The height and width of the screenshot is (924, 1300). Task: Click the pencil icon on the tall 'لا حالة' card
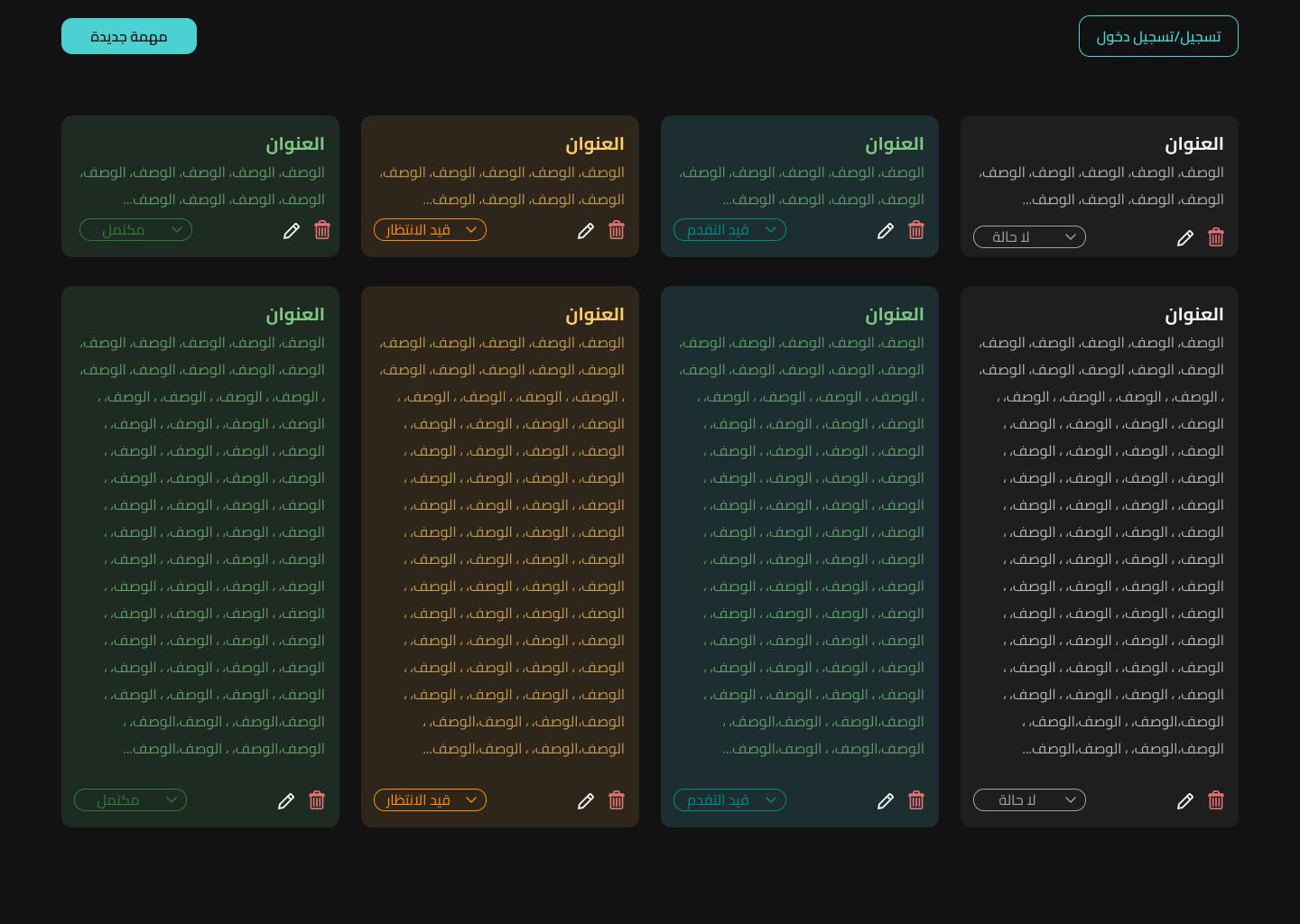point(1185,801)
